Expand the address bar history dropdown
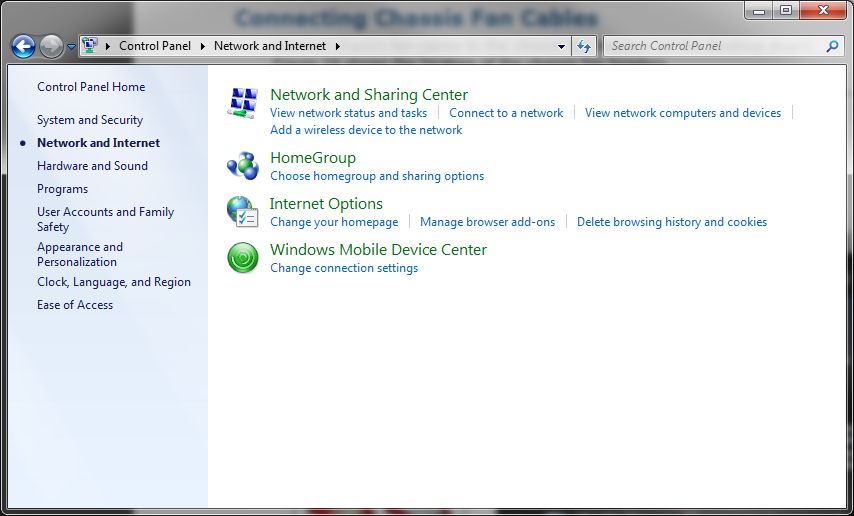Viewport: 854px width, 516px height. 562,46
